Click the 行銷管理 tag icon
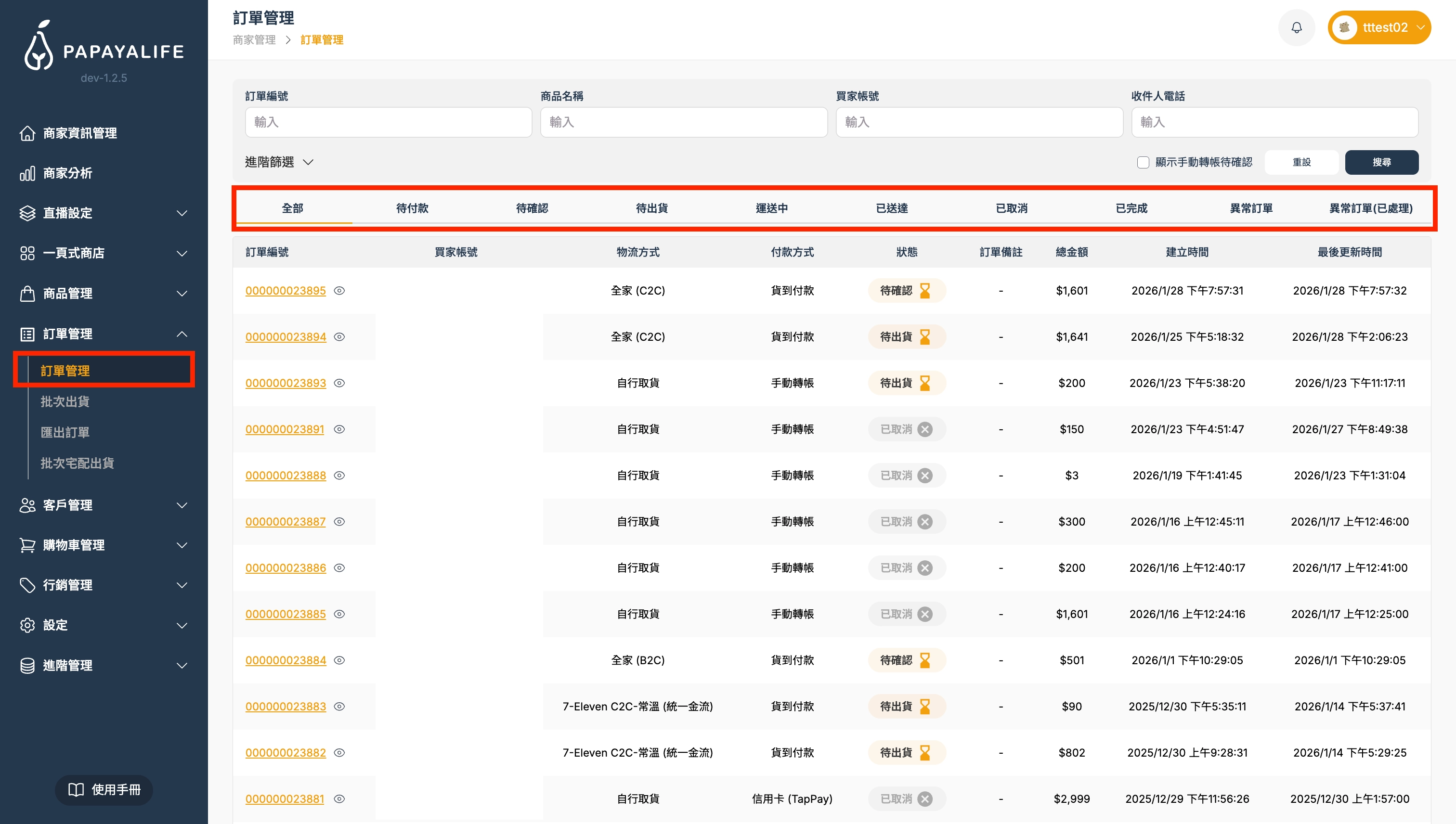 point(27,585)
